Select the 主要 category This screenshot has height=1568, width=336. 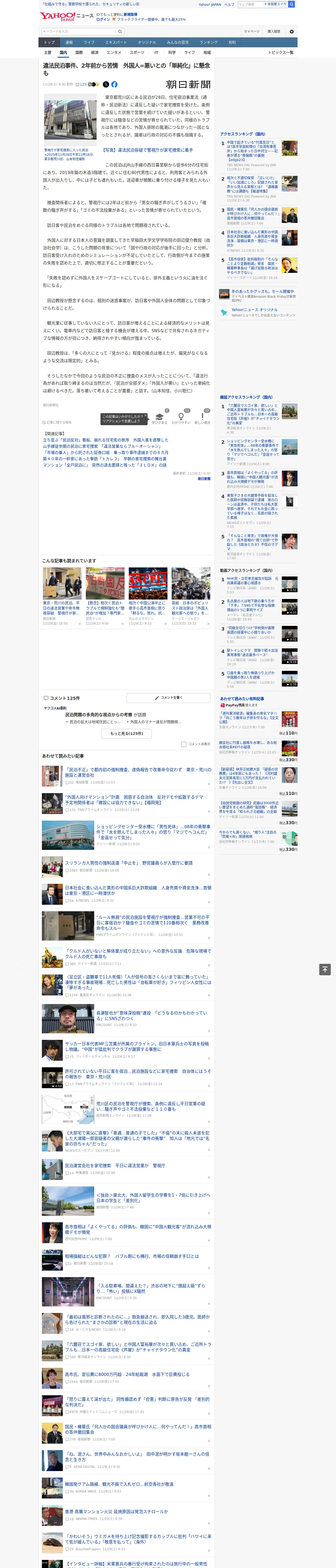[48, 52]
